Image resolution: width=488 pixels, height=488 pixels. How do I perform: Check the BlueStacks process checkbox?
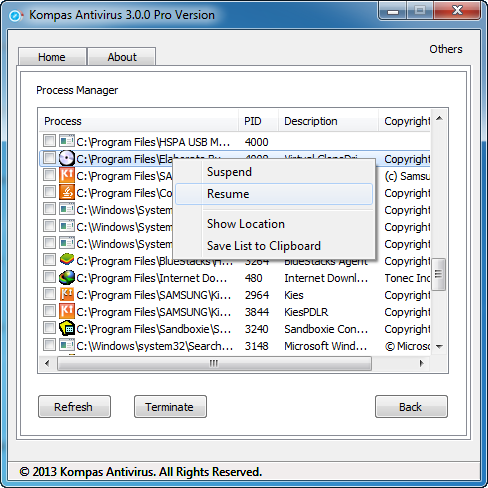click(x=49, y=260)
